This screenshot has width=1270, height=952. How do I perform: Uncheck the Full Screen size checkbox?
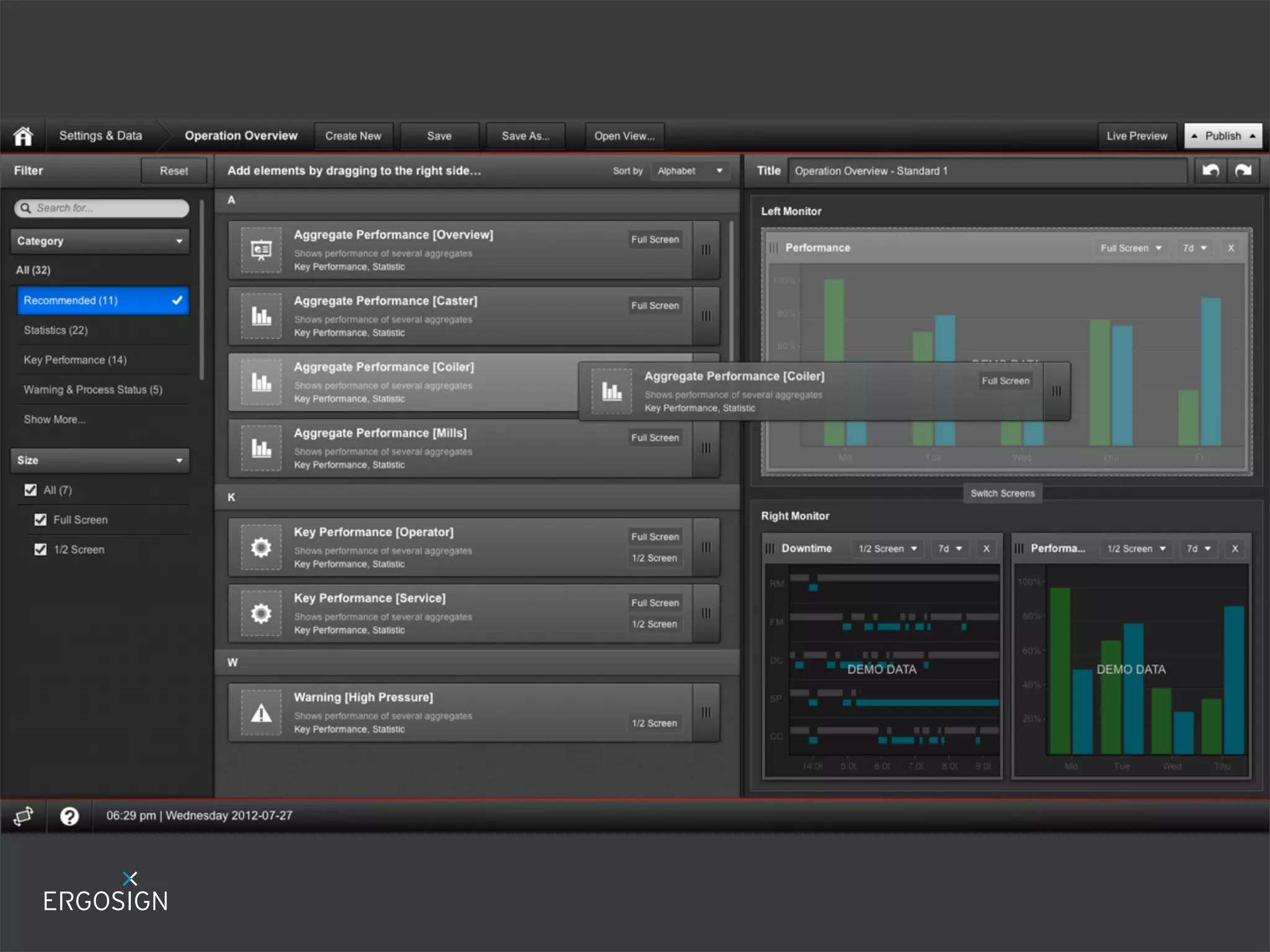(41, 519)
